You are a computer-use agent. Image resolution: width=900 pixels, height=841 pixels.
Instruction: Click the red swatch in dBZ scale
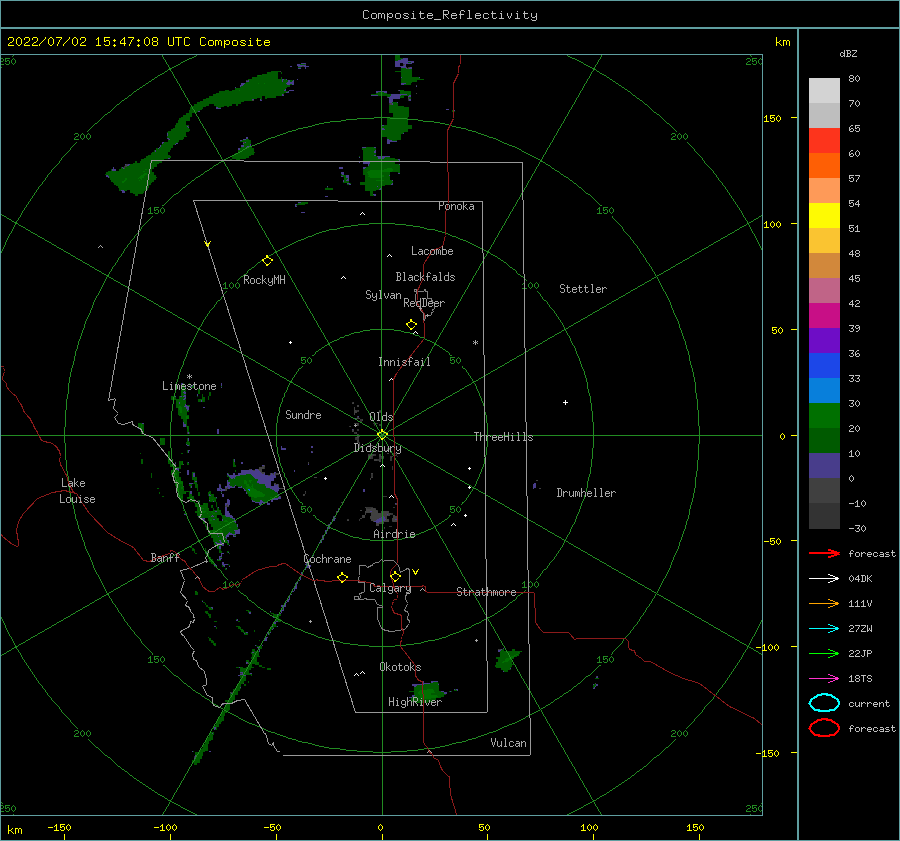pos(824,141)
